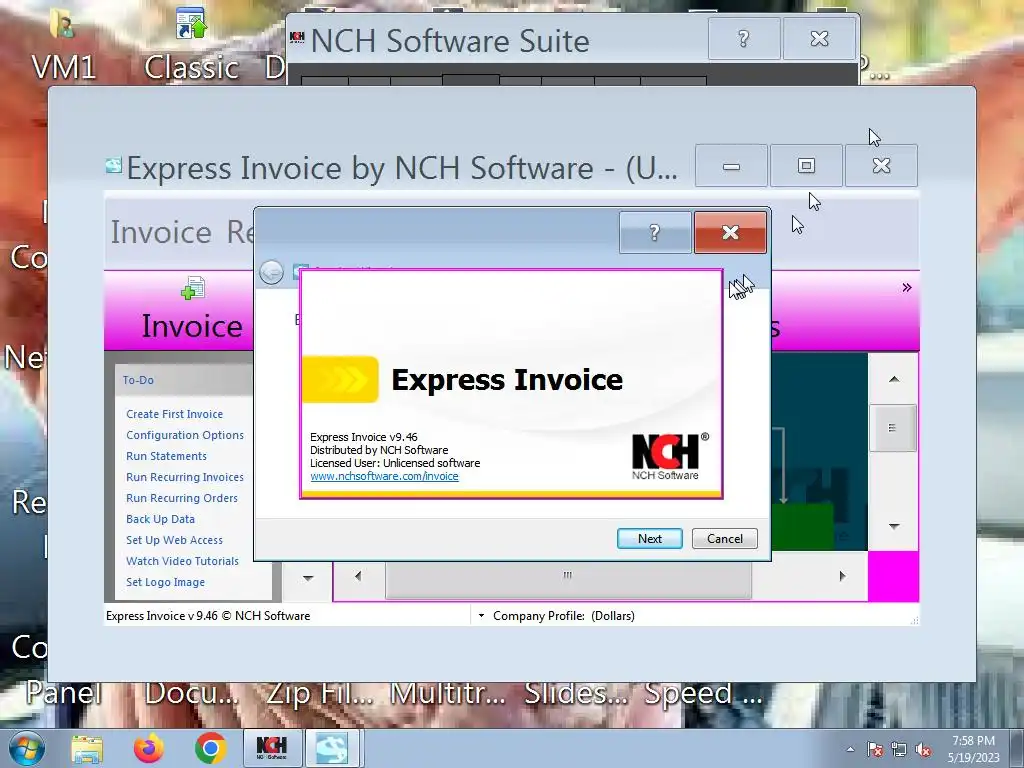Image resolution: width=1024 pixels, height=768 pixels.
Task: Click the network tray icon
Action: 899,750
